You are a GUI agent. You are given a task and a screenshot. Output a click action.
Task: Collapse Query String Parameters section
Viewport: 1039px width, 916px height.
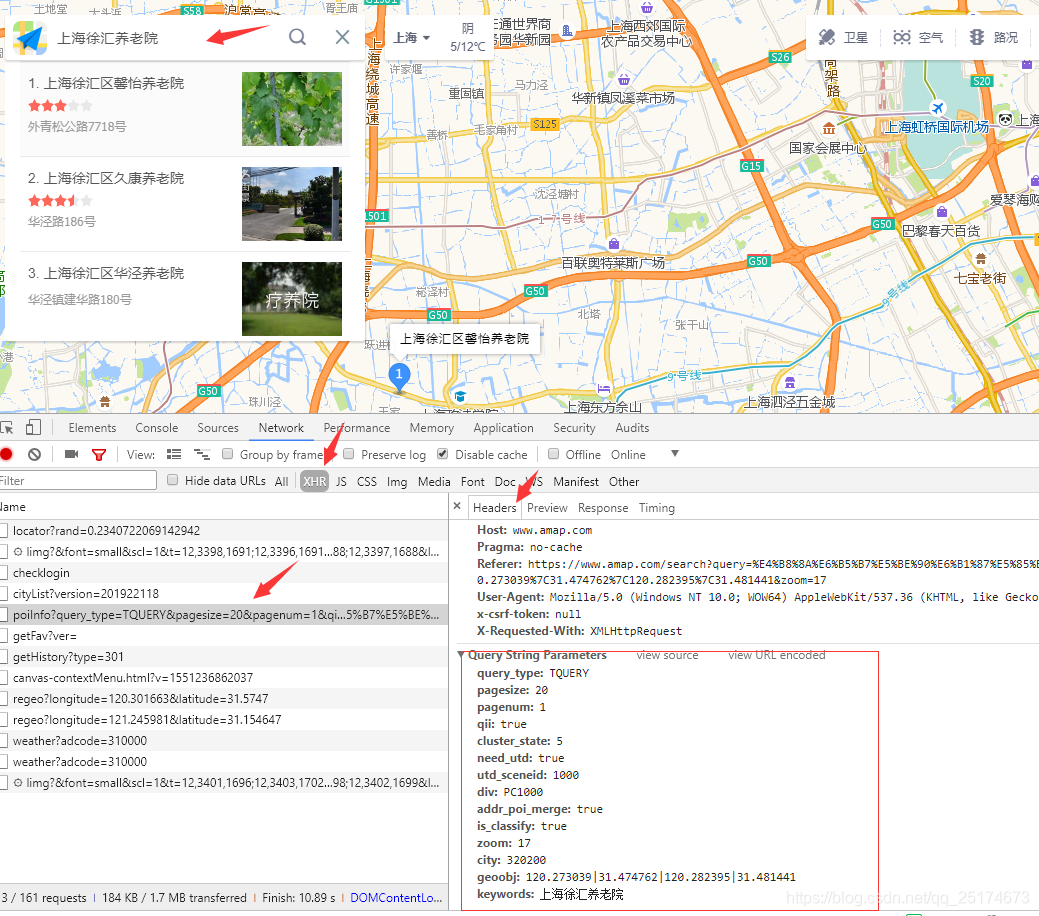coord(461,655)
